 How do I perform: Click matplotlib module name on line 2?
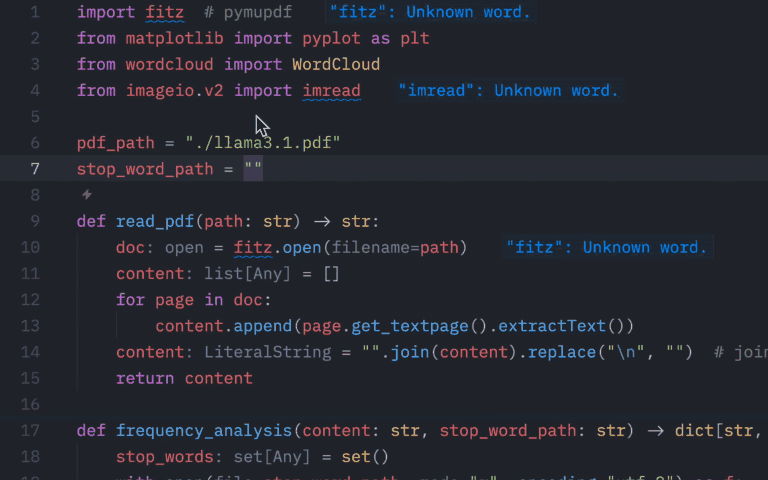pos(174,38)
